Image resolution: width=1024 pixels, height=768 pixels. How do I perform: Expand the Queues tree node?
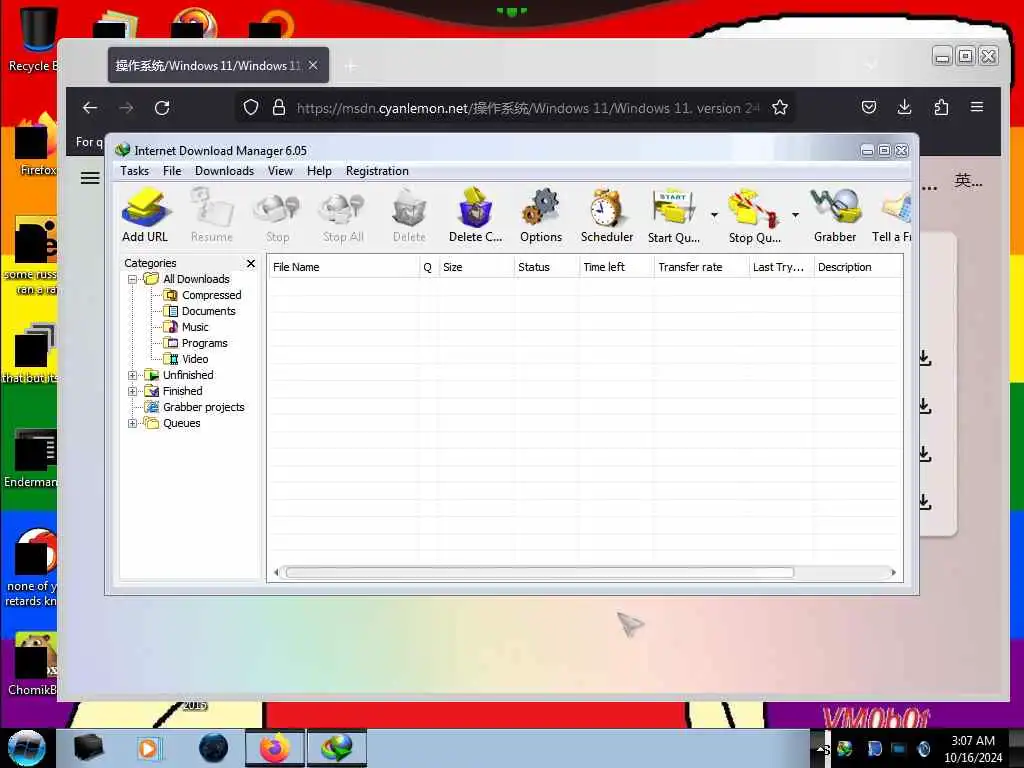[133, 423]
